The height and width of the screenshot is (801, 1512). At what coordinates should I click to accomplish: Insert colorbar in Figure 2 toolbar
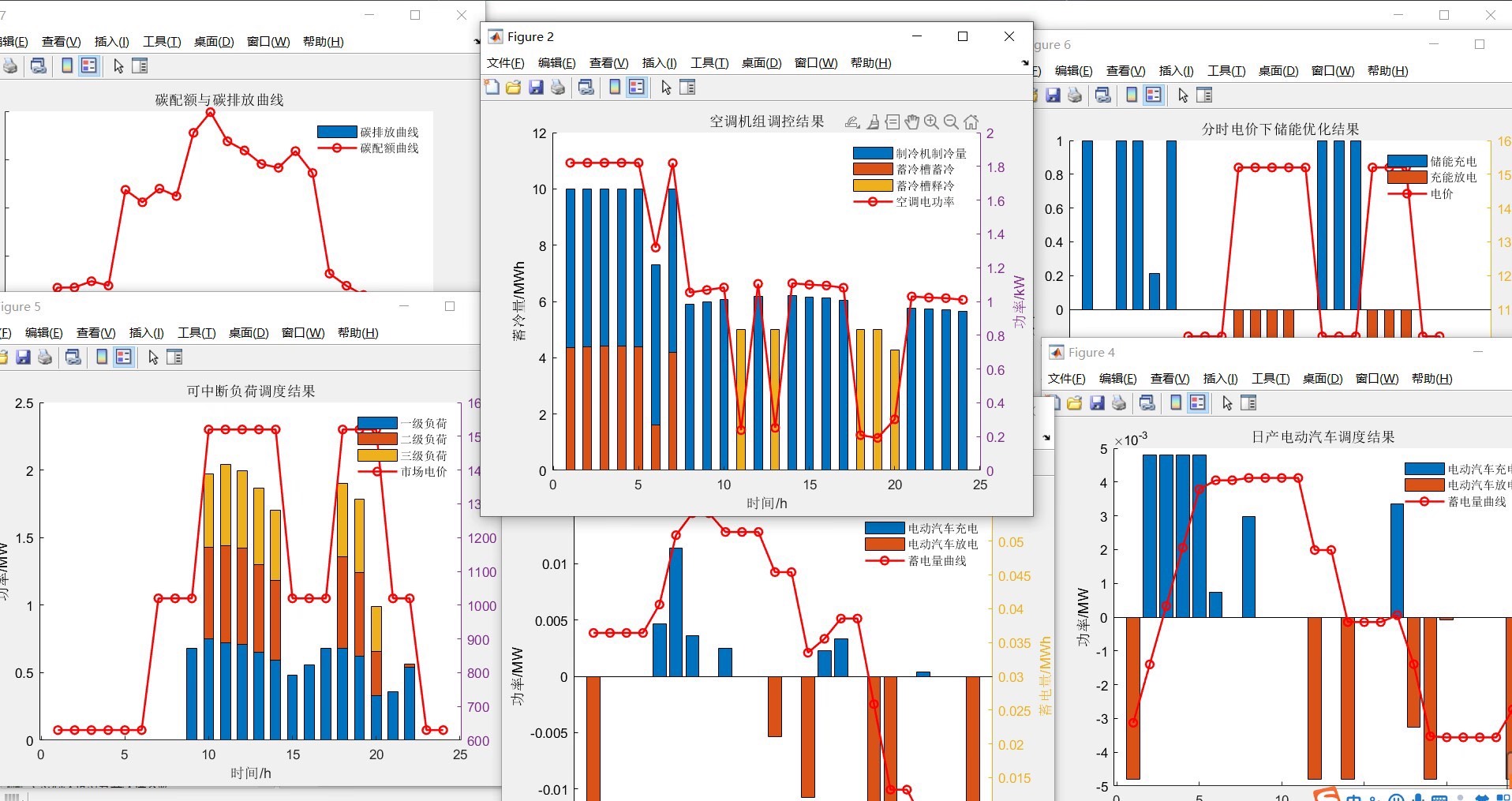pyautogui.click(x=615, y=88)
